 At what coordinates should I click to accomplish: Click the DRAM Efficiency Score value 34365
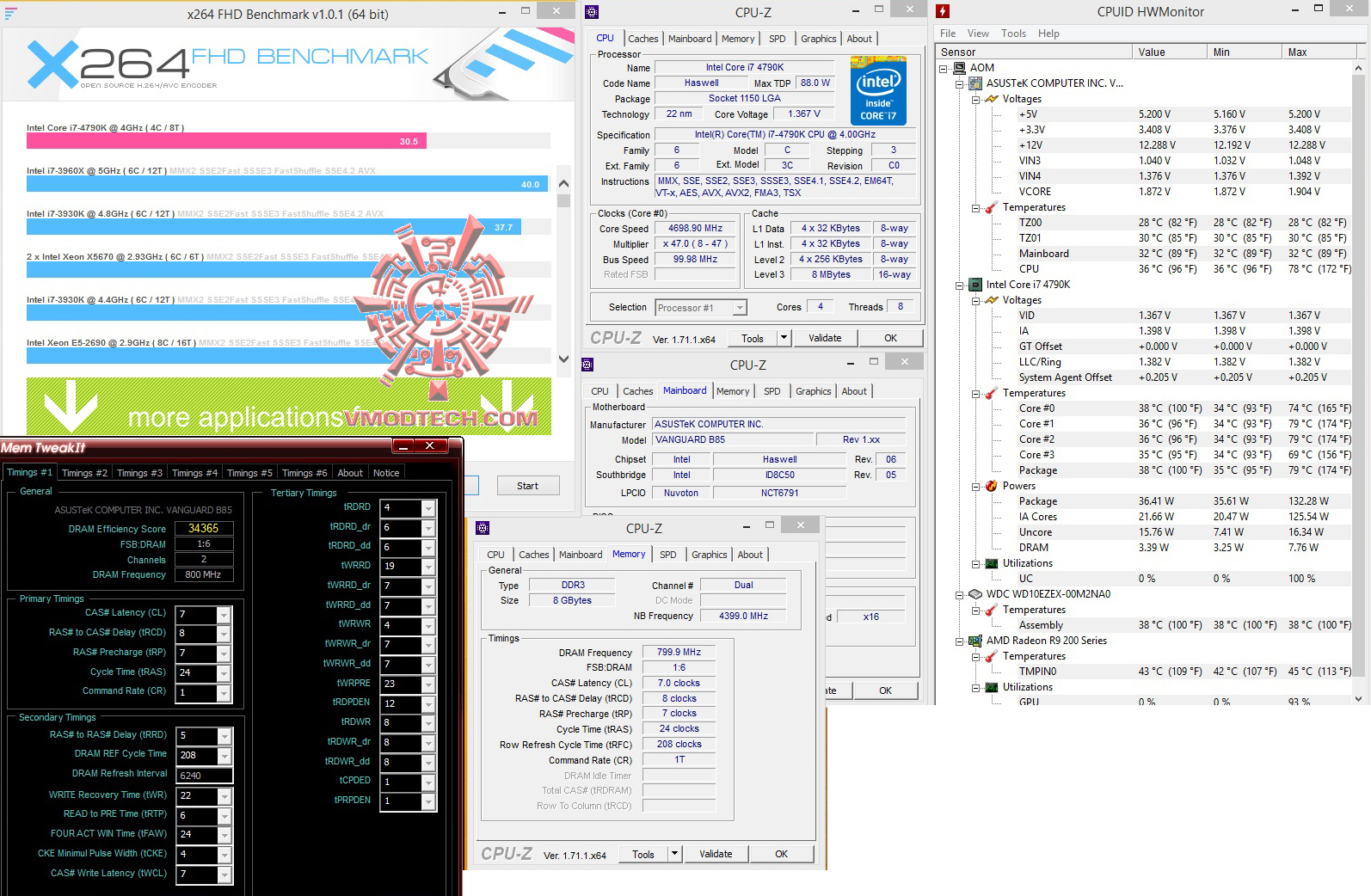pyautogui.click(x=204, y=529)
